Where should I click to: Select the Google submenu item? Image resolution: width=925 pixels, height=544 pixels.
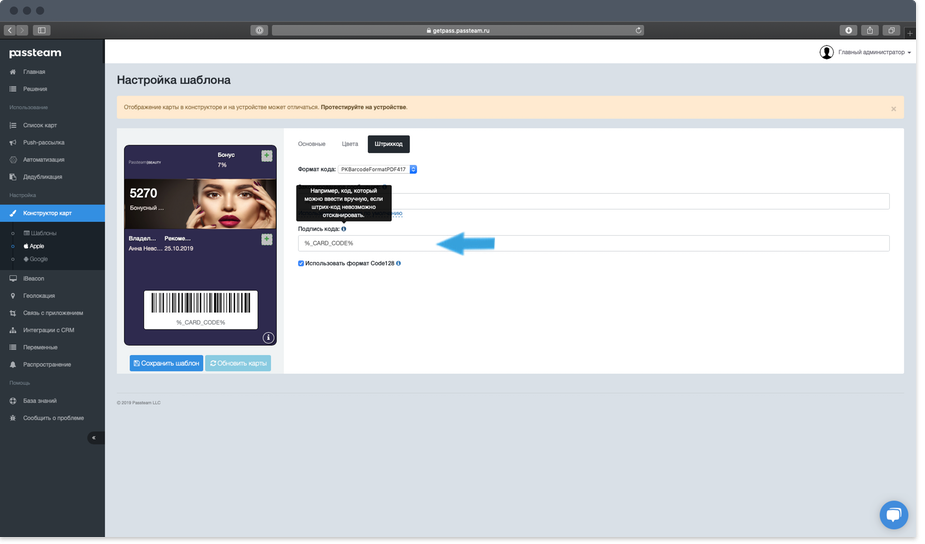tap(35, 260)
